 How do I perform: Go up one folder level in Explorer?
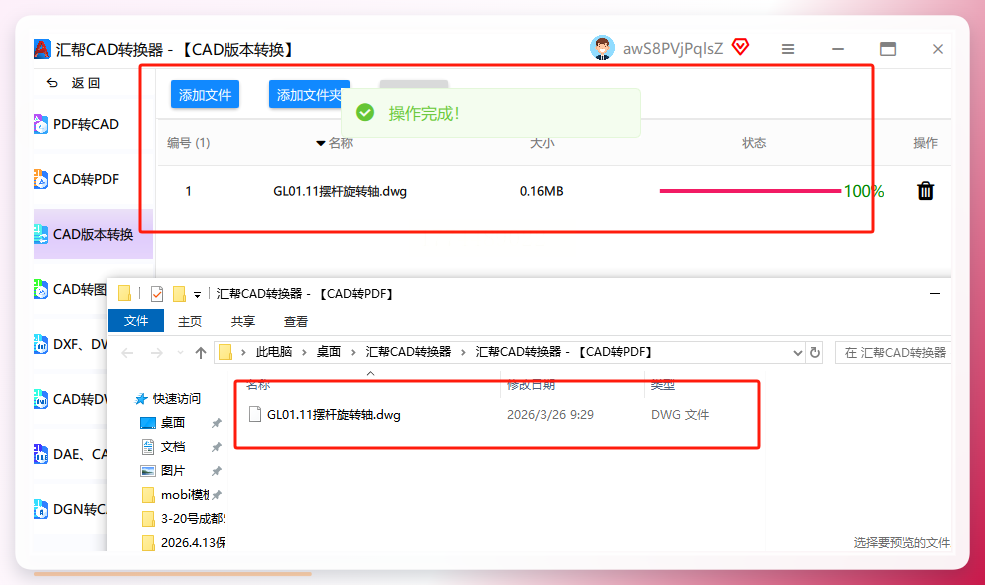(x=200, y=353)
